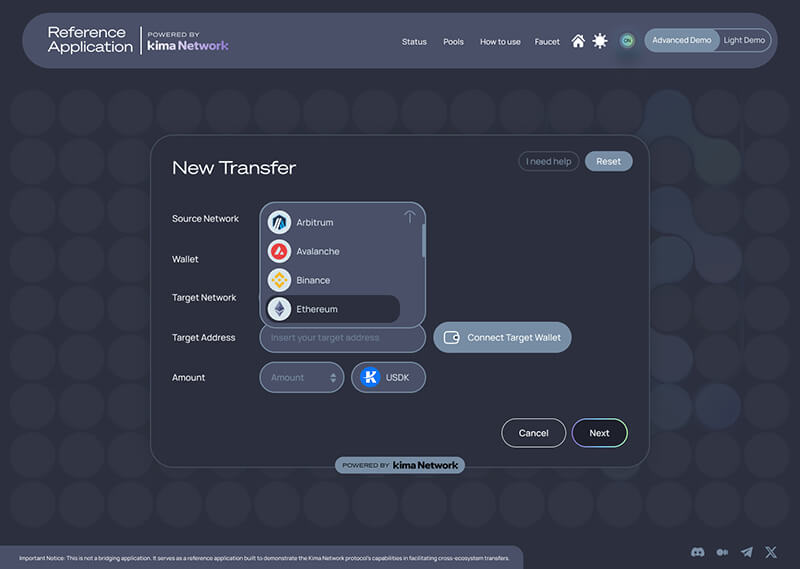
Task: Click the I need help button
Action: (x=548, y=161)
